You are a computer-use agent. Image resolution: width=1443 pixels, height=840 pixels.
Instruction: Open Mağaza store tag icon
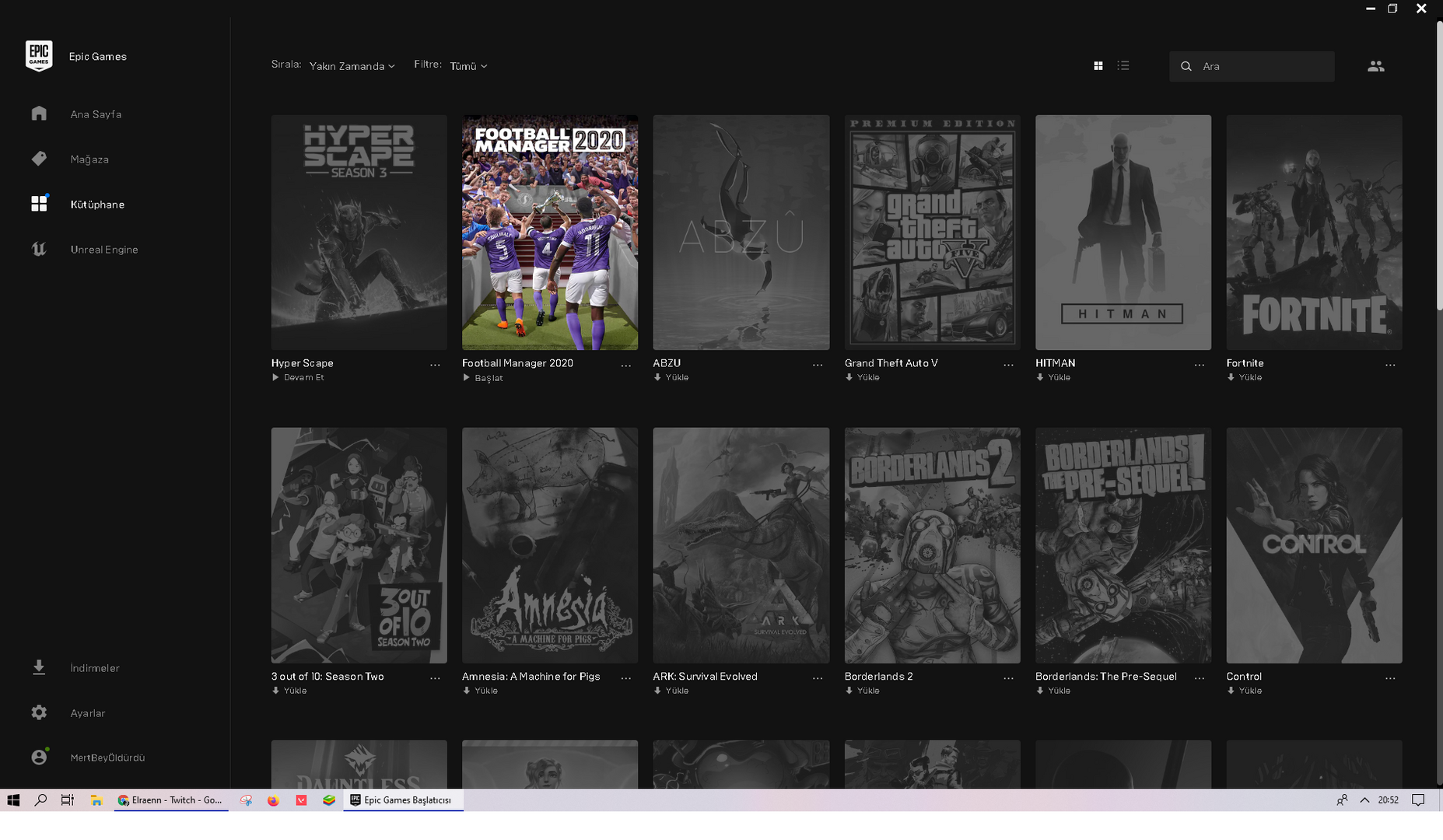(x=39, y=159)
